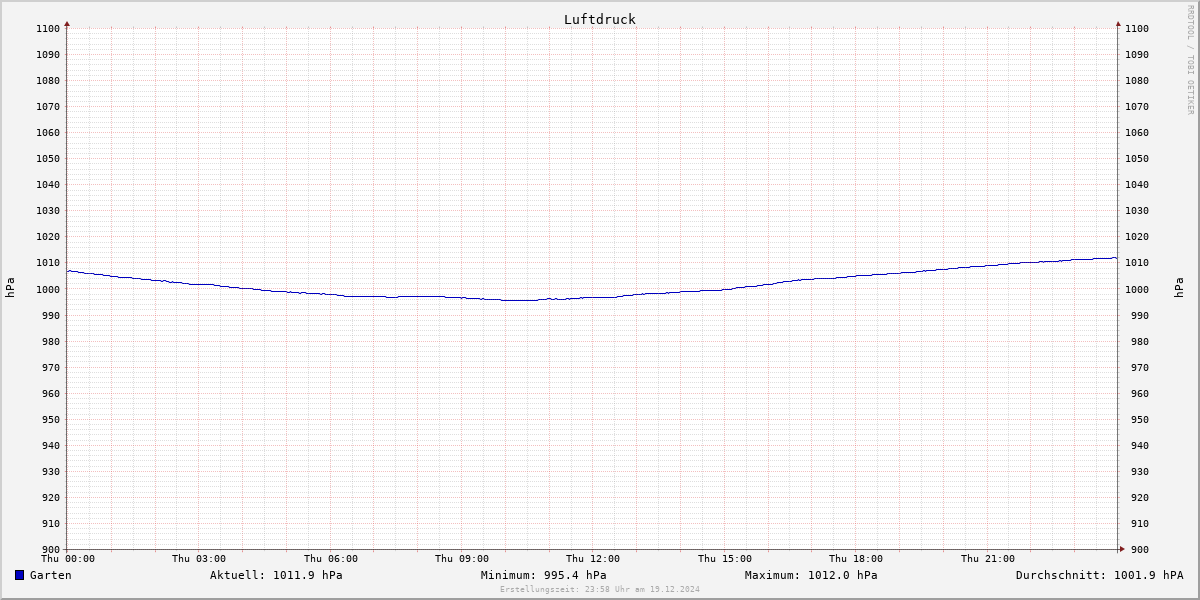Screen dimensions: 1200x600
Task: Click the Thu 15:00 time axis label
Action: click(725, 559)
